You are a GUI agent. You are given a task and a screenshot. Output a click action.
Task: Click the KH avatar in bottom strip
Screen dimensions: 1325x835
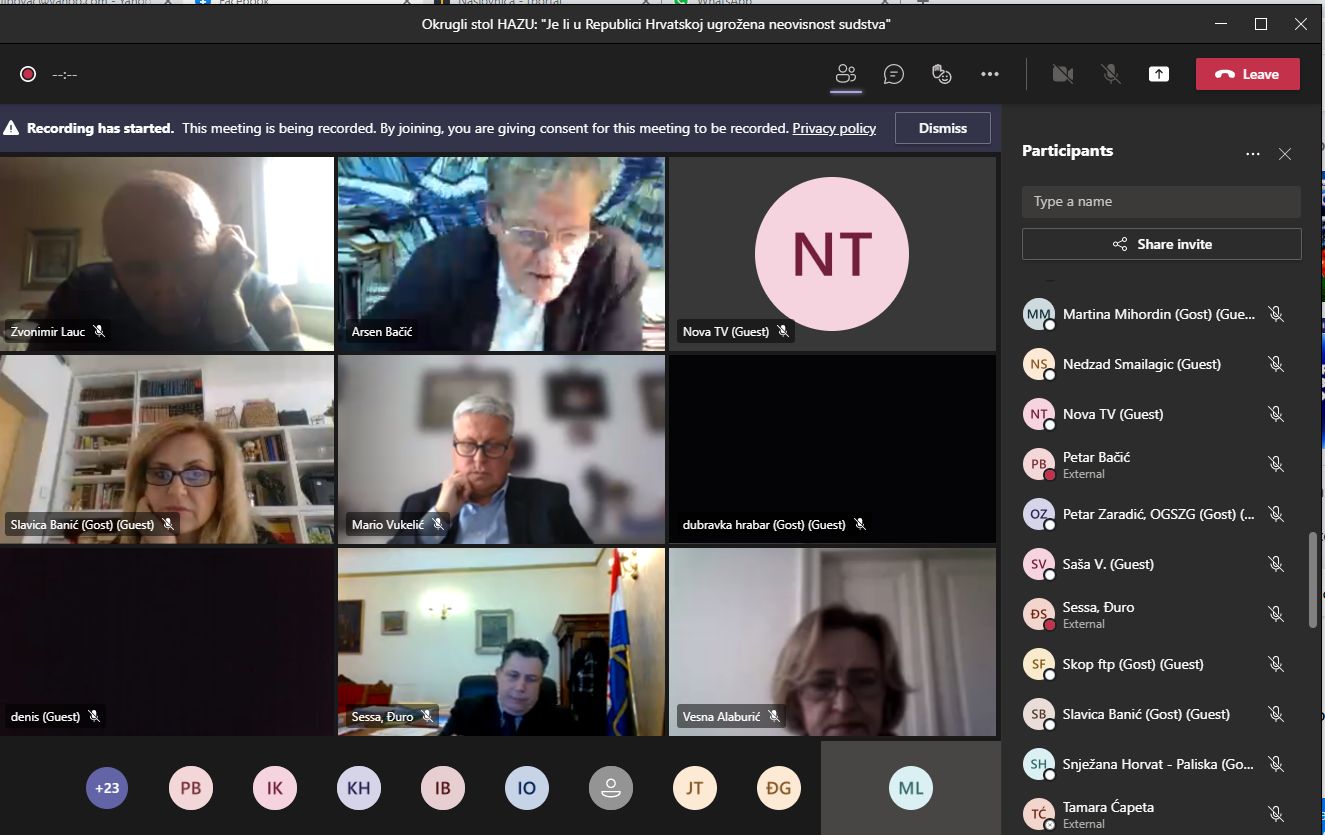[359, 788]
